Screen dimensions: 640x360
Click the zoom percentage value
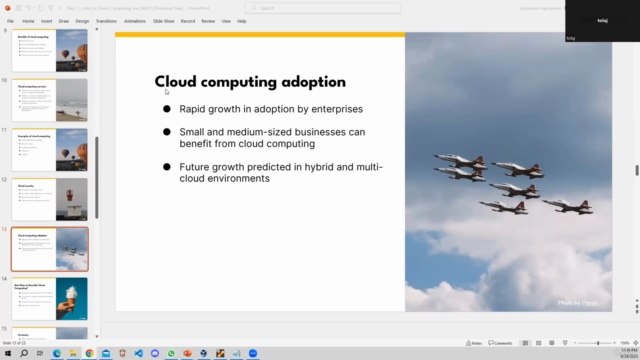[624, 343]
